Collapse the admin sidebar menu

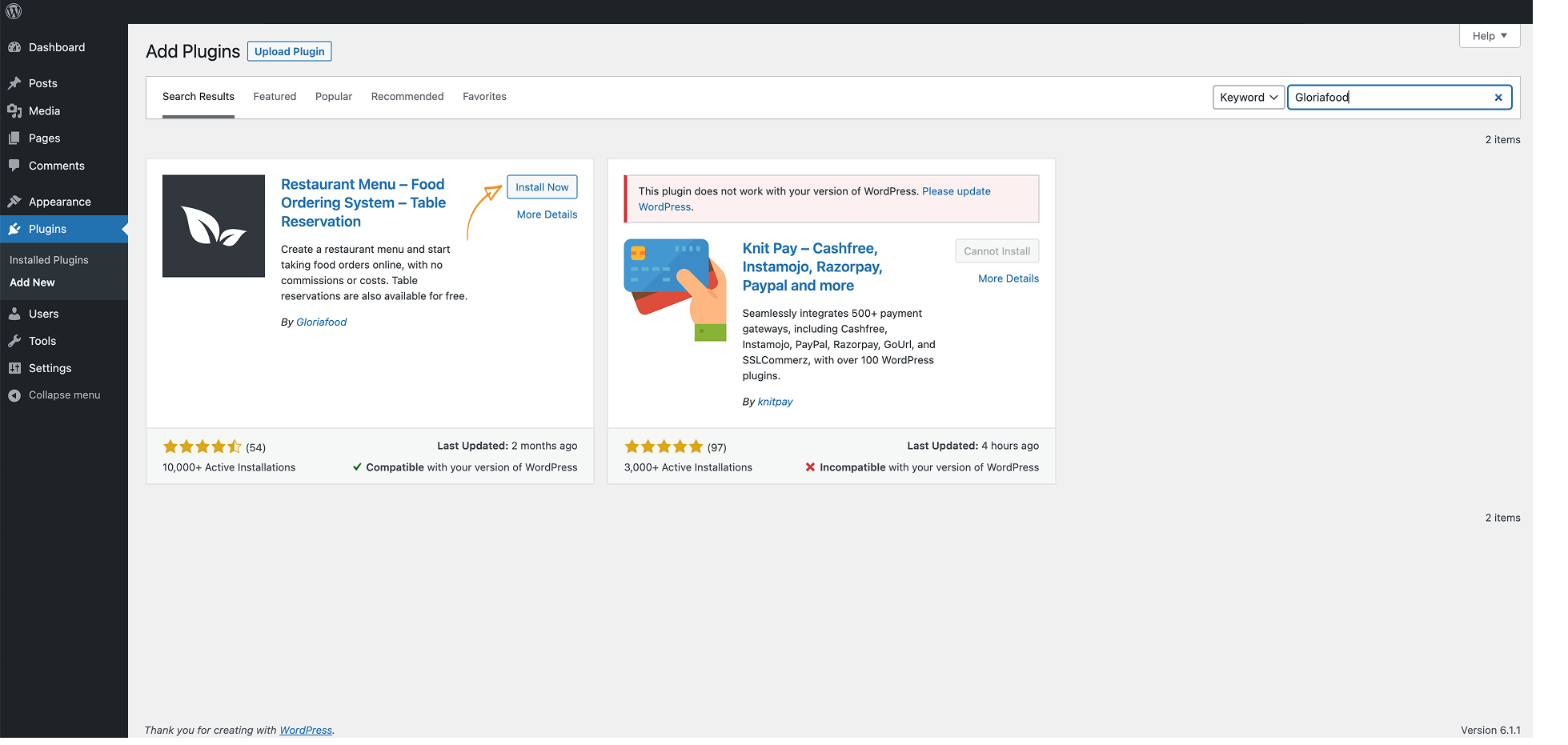[x=54, y=395]
